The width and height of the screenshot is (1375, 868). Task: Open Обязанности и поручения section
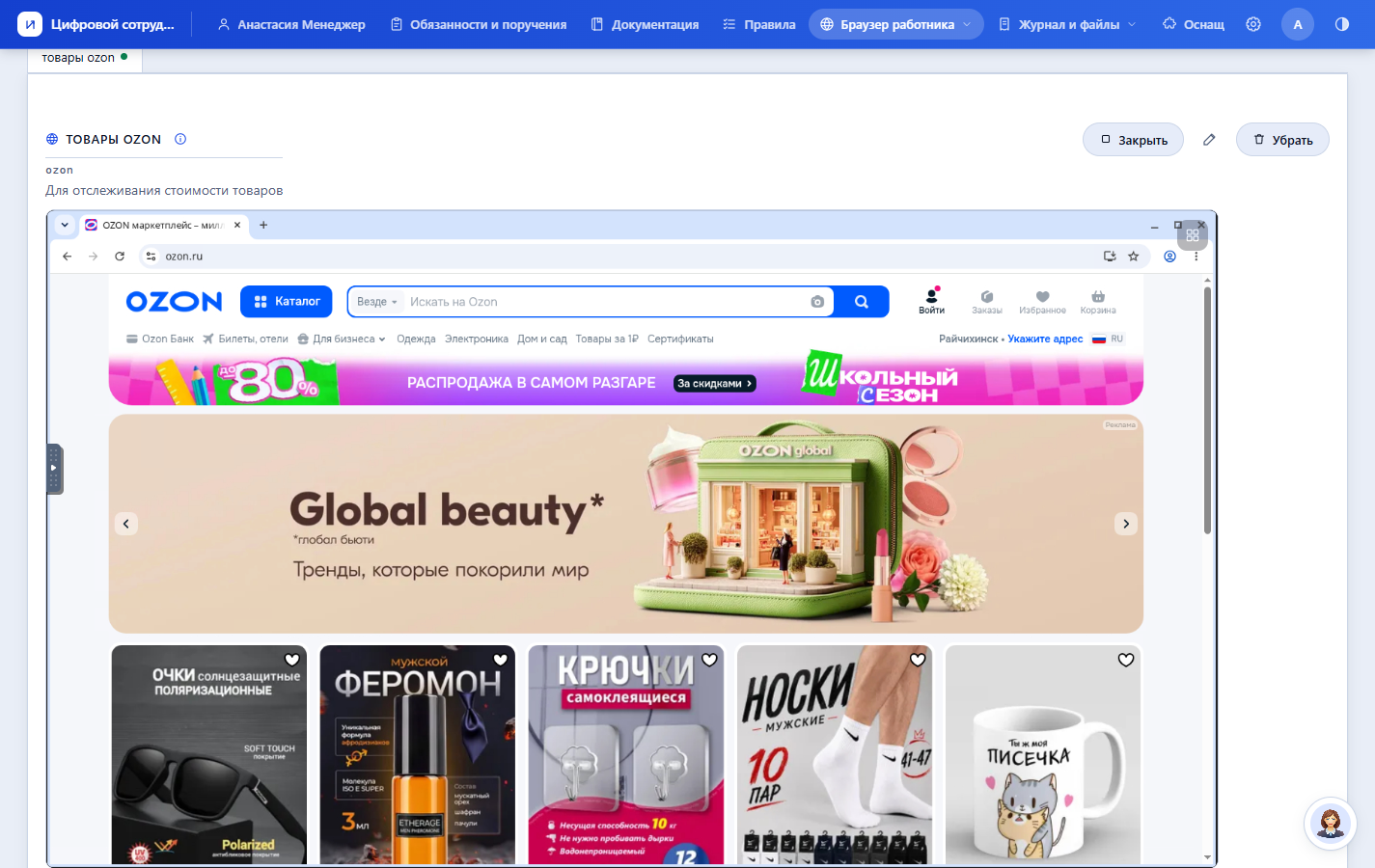coord(479,24)
